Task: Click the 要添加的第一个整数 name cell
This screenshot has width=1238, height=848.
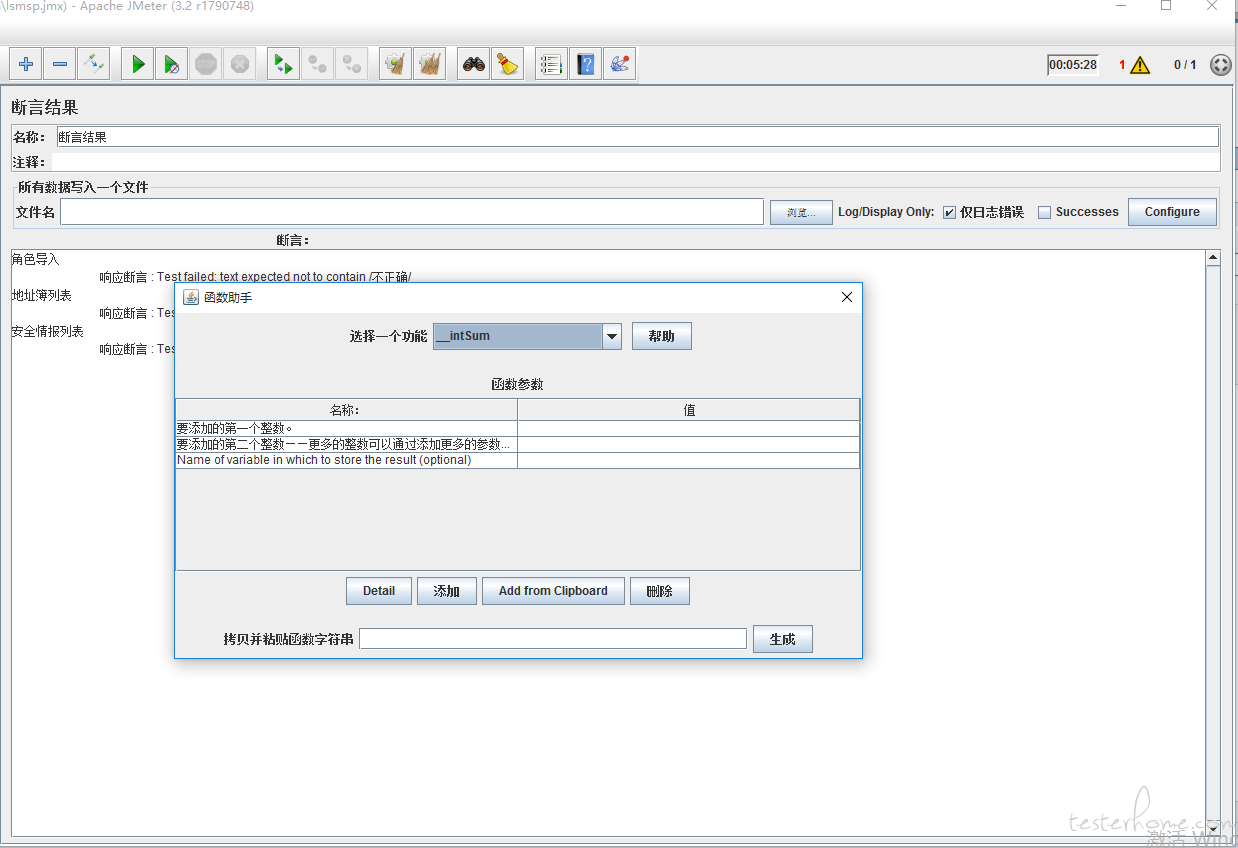Action: click(x=346, y=428)
